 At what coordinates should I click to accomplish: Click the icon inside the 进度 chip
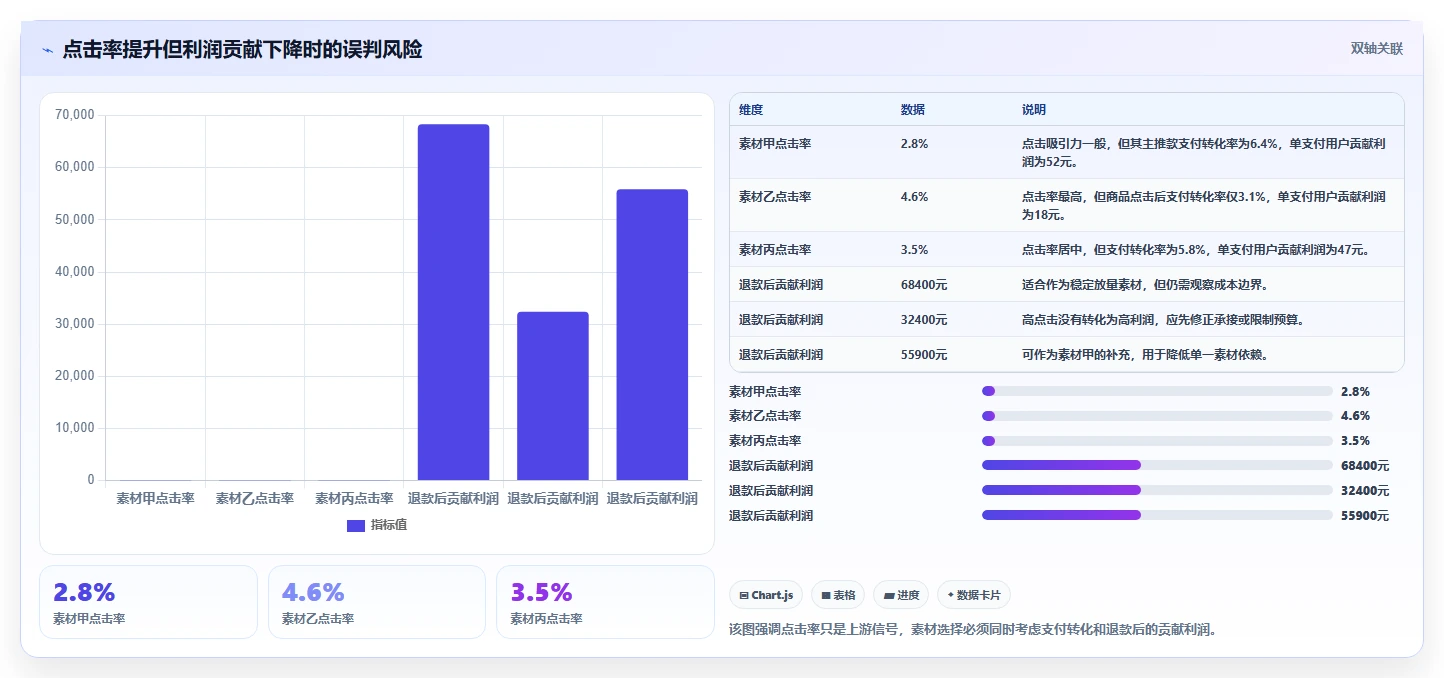[888, 595]
